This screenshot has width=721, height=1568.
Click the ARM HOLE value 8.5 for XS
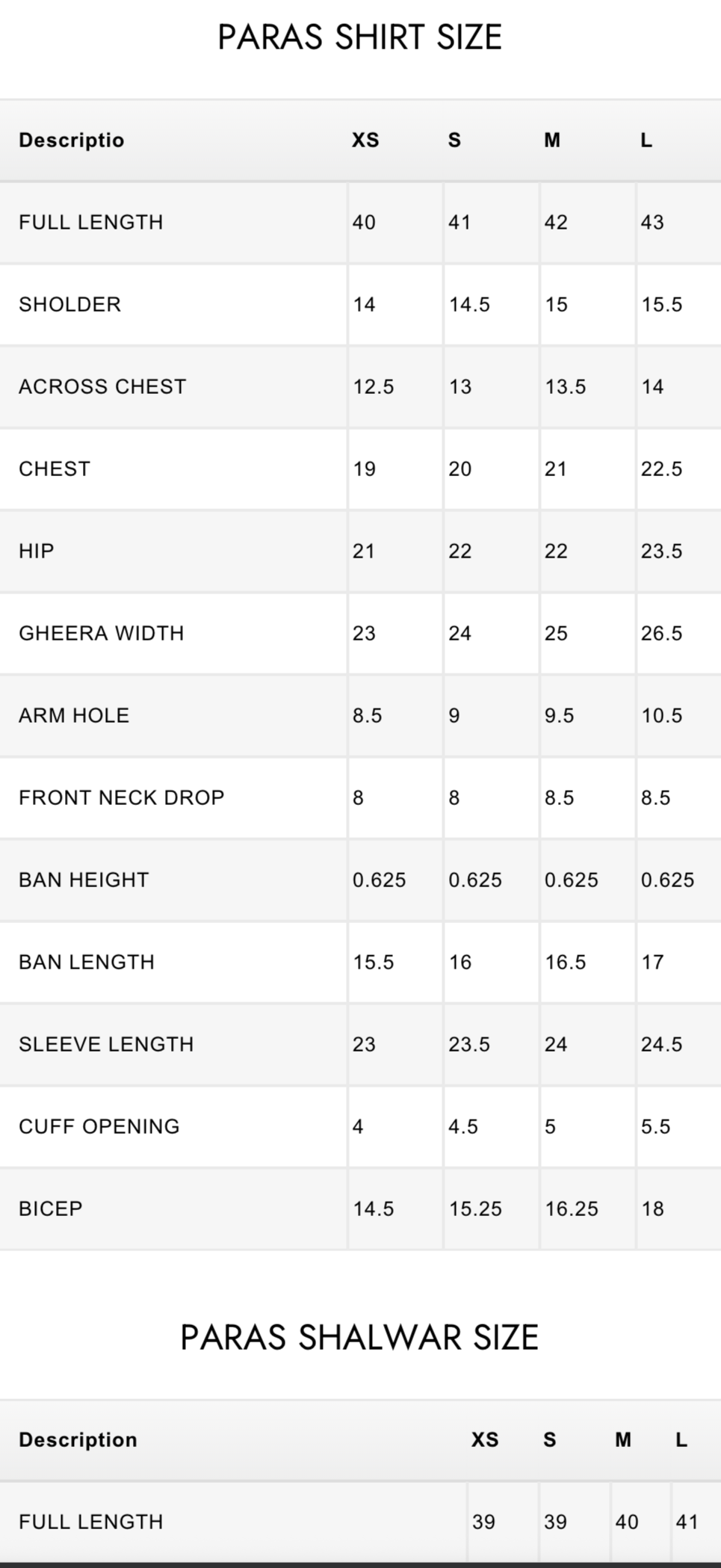tap(367, 715)
